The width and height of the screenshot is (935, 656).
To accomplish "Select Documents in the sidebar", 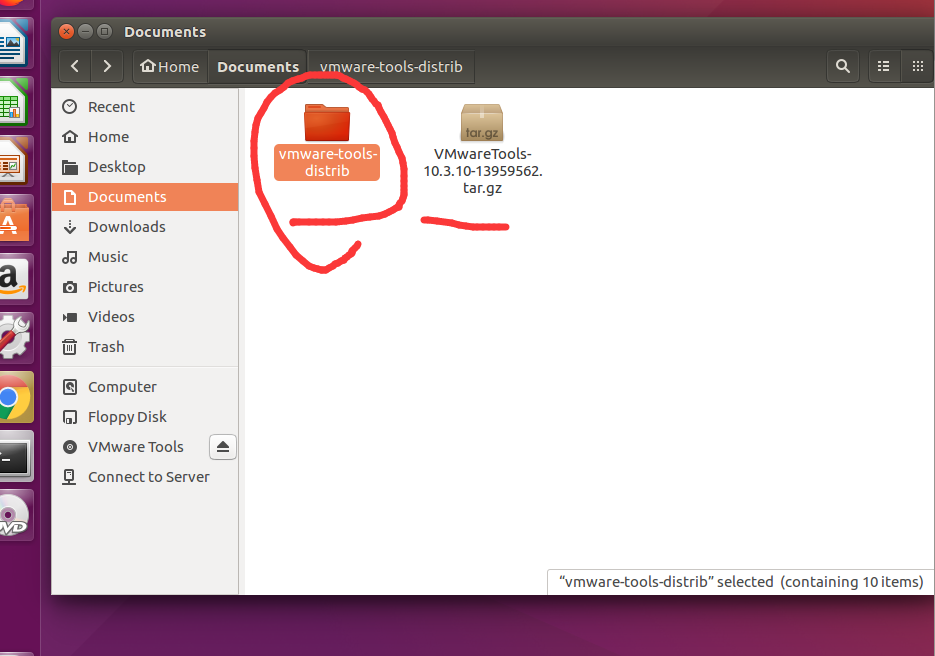I will point(145,197).
